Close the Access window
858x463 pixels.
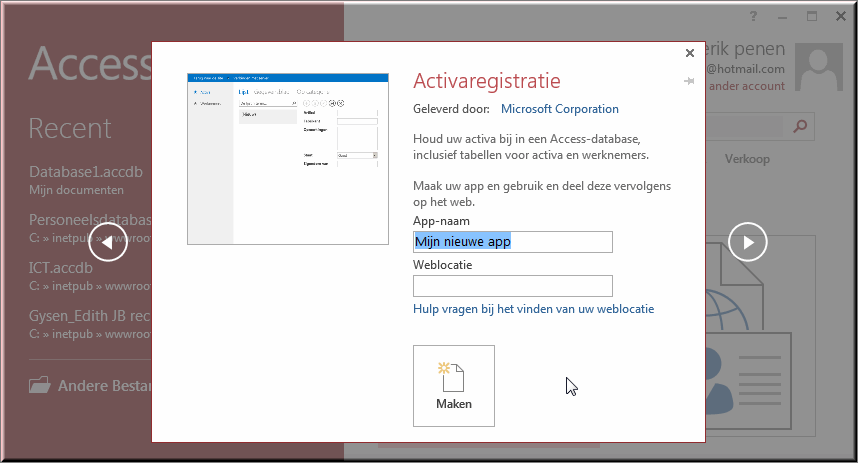pyautogui.click(x=841, y=16)
